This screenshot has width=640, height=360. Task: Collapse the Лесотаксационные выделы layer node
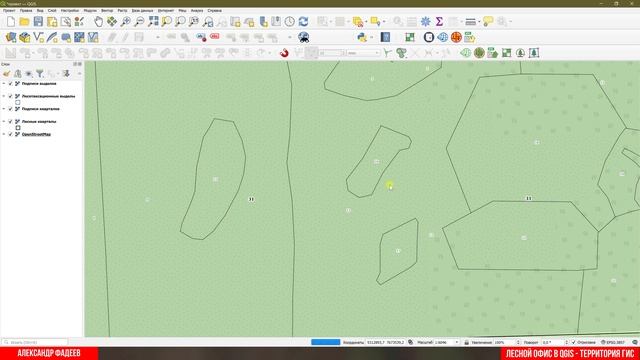pos(4,96)
